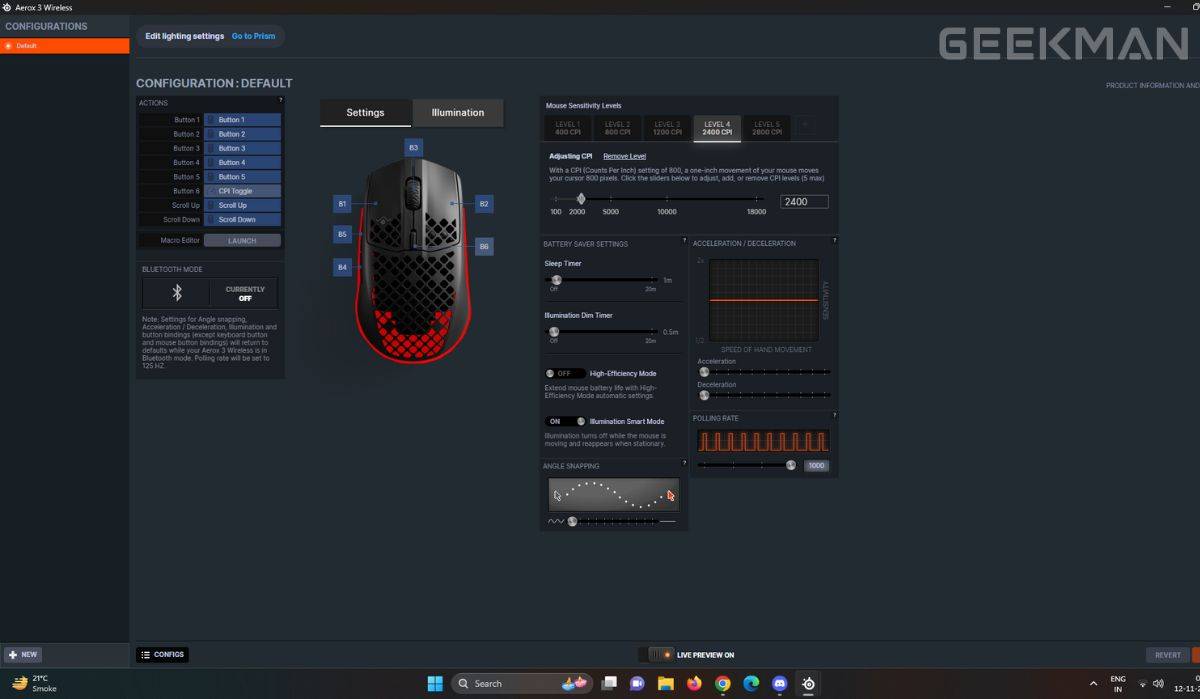Select the Default configuration in sidebar

click(x=65, y=46)
